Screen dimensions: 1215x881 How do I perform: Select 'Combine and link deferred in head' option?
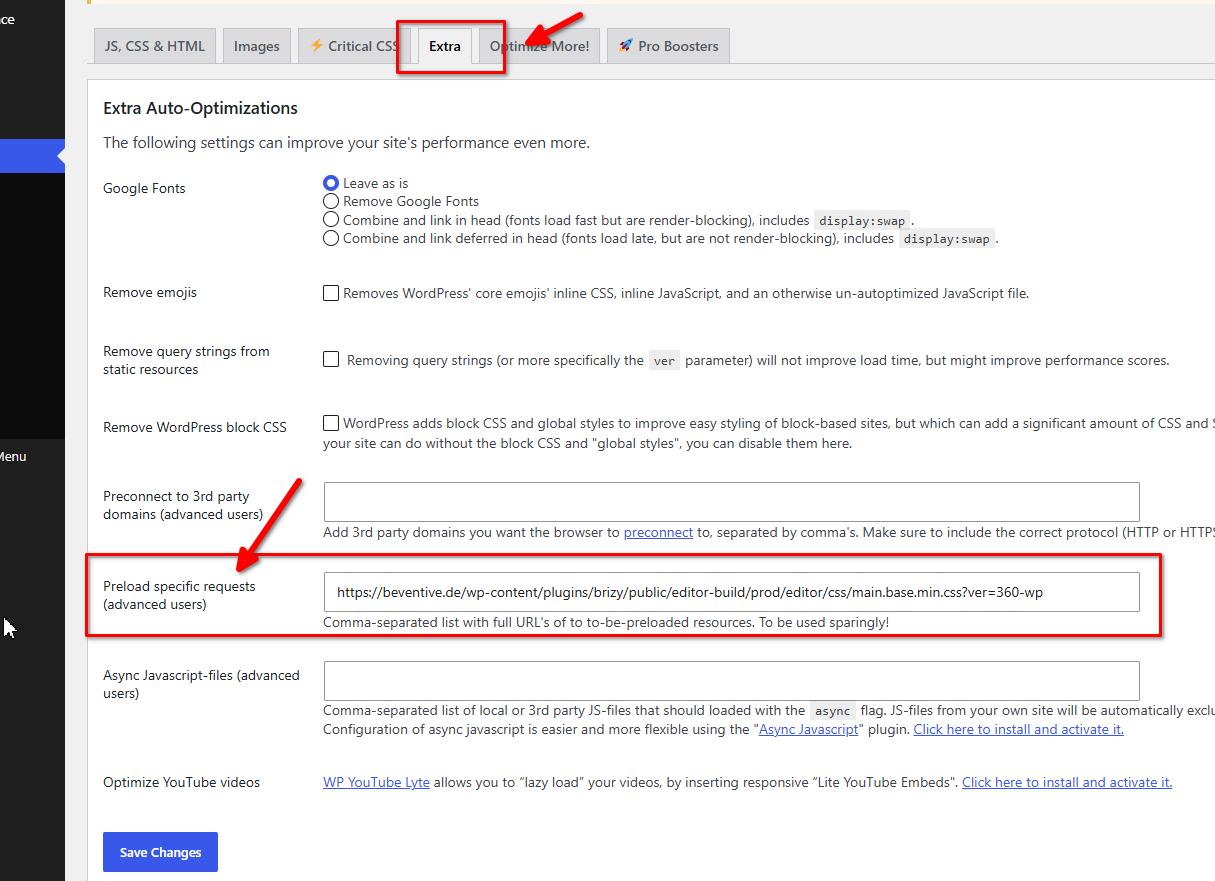[331, 238]
